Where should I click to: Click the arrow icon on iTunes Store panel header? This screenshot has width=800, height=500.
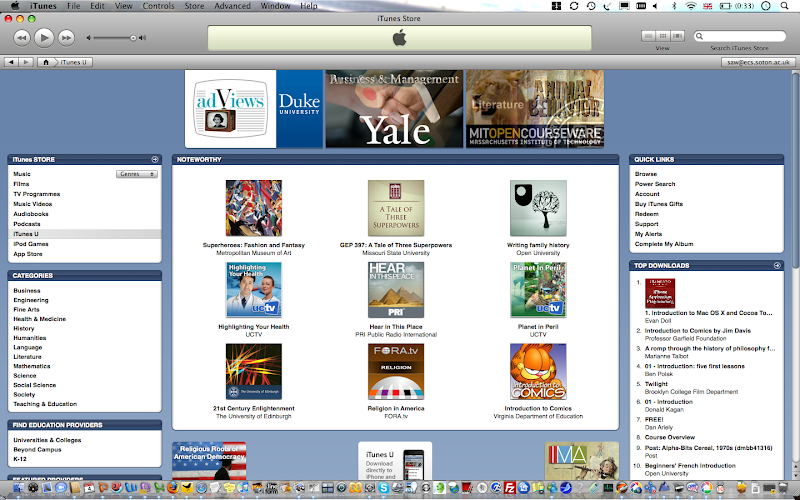[x=155, y=159]
